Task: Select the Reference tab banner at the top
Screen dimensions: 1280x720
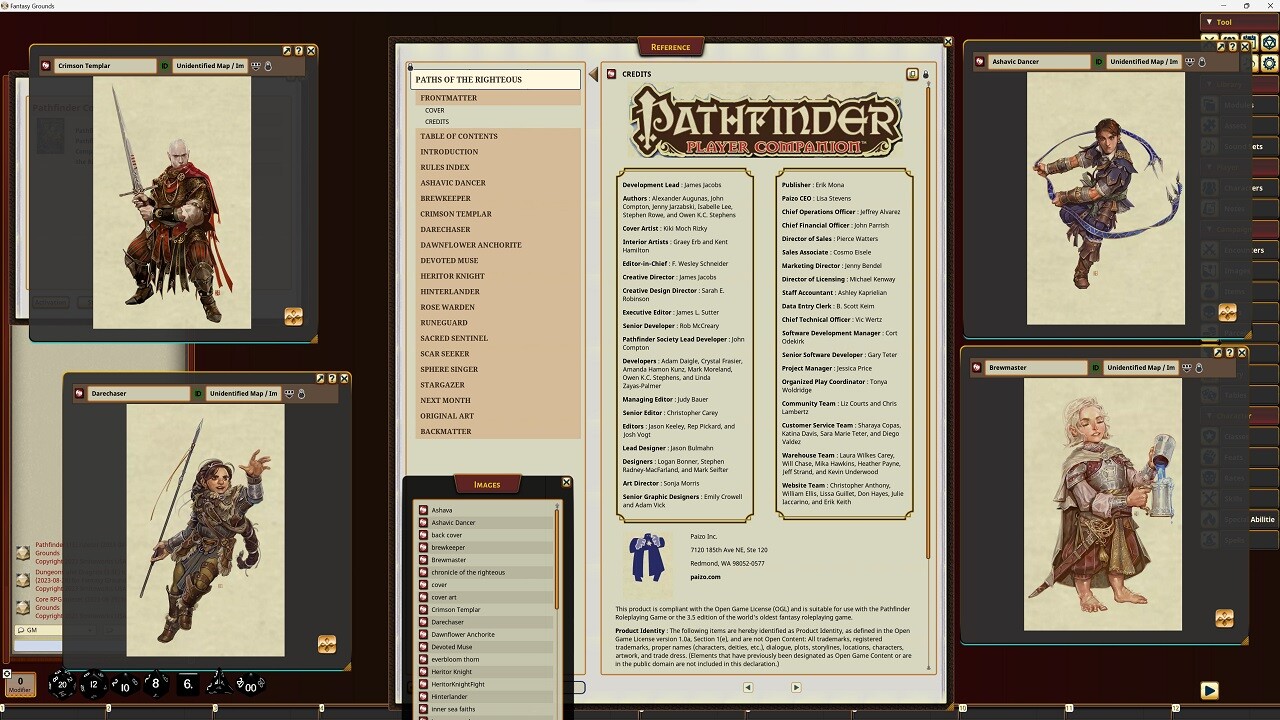Action: point(670,46)
